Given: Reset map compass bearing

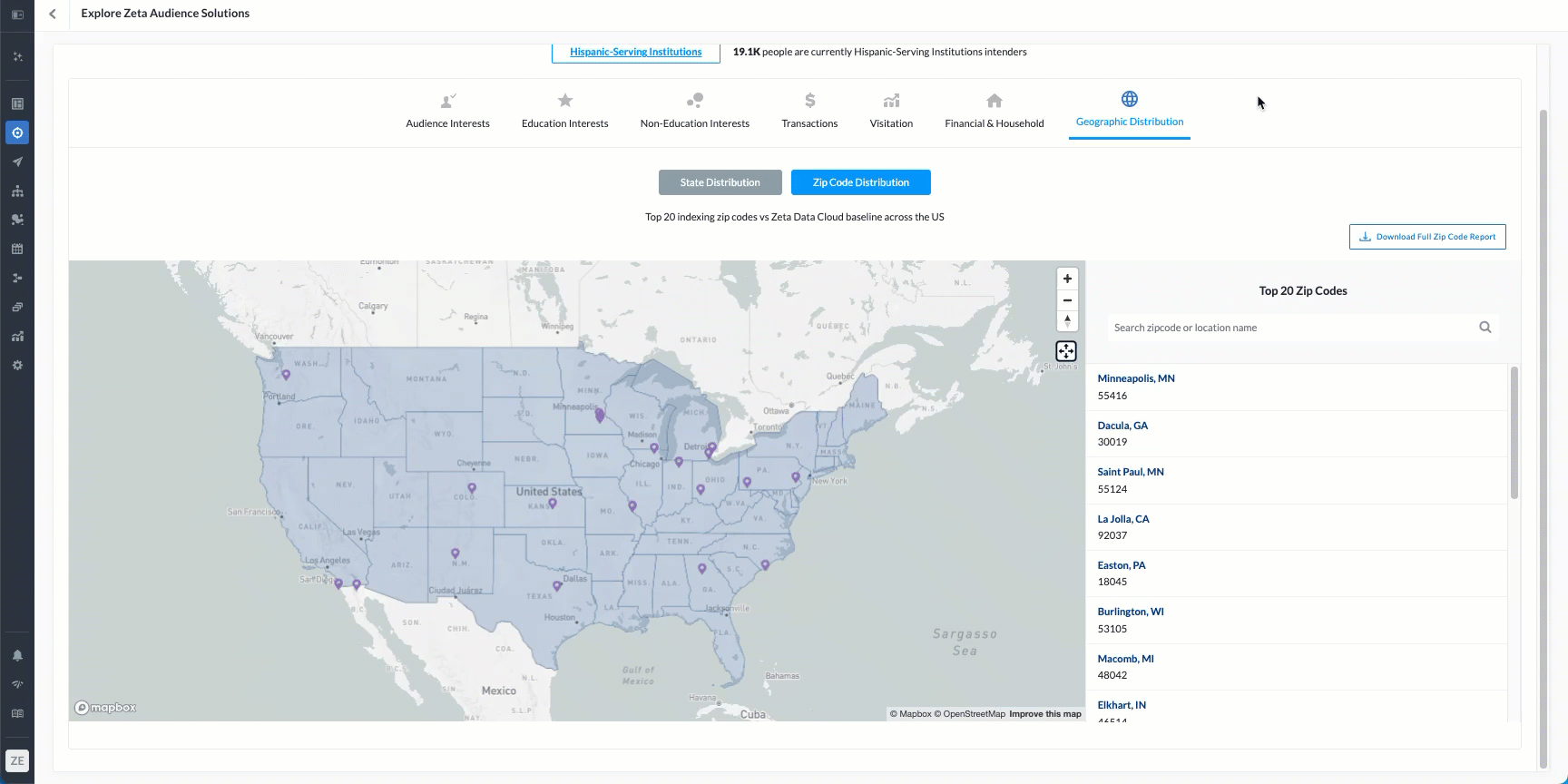Looking at the screenshot, I should [1067, 321].
